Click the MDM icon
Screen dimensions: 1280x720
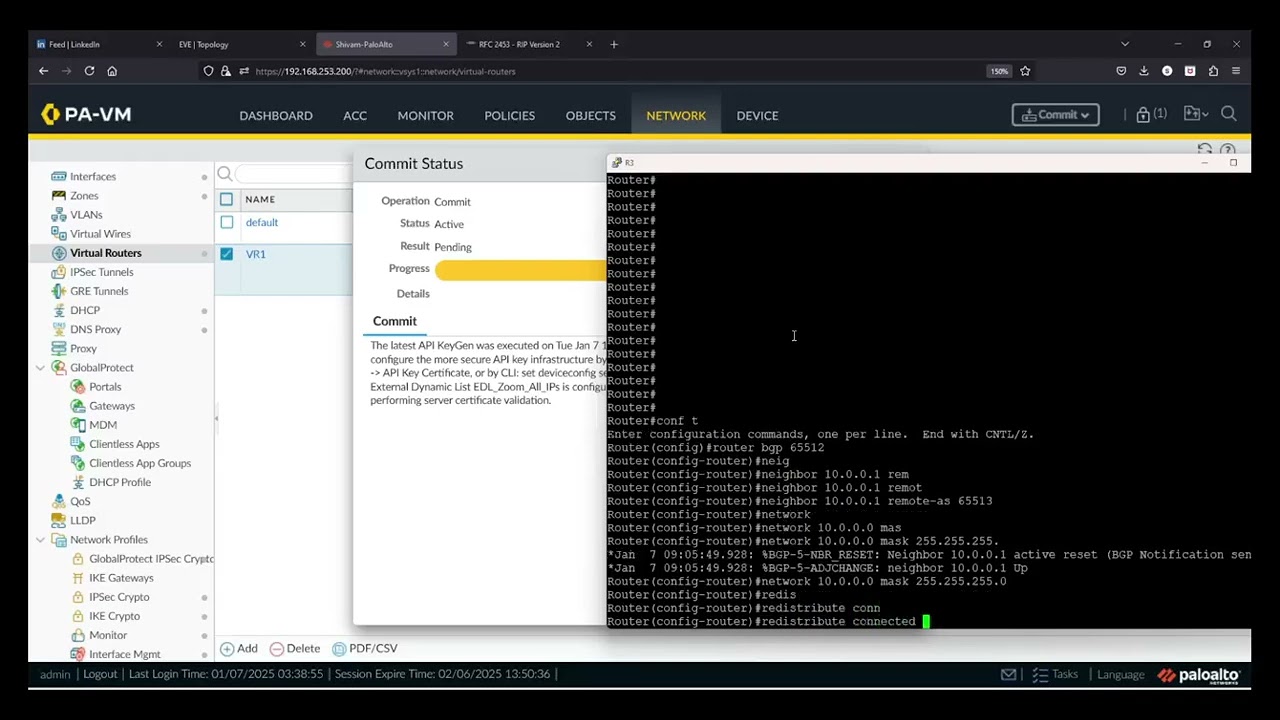pyautogui.click(x=78, y=425)
